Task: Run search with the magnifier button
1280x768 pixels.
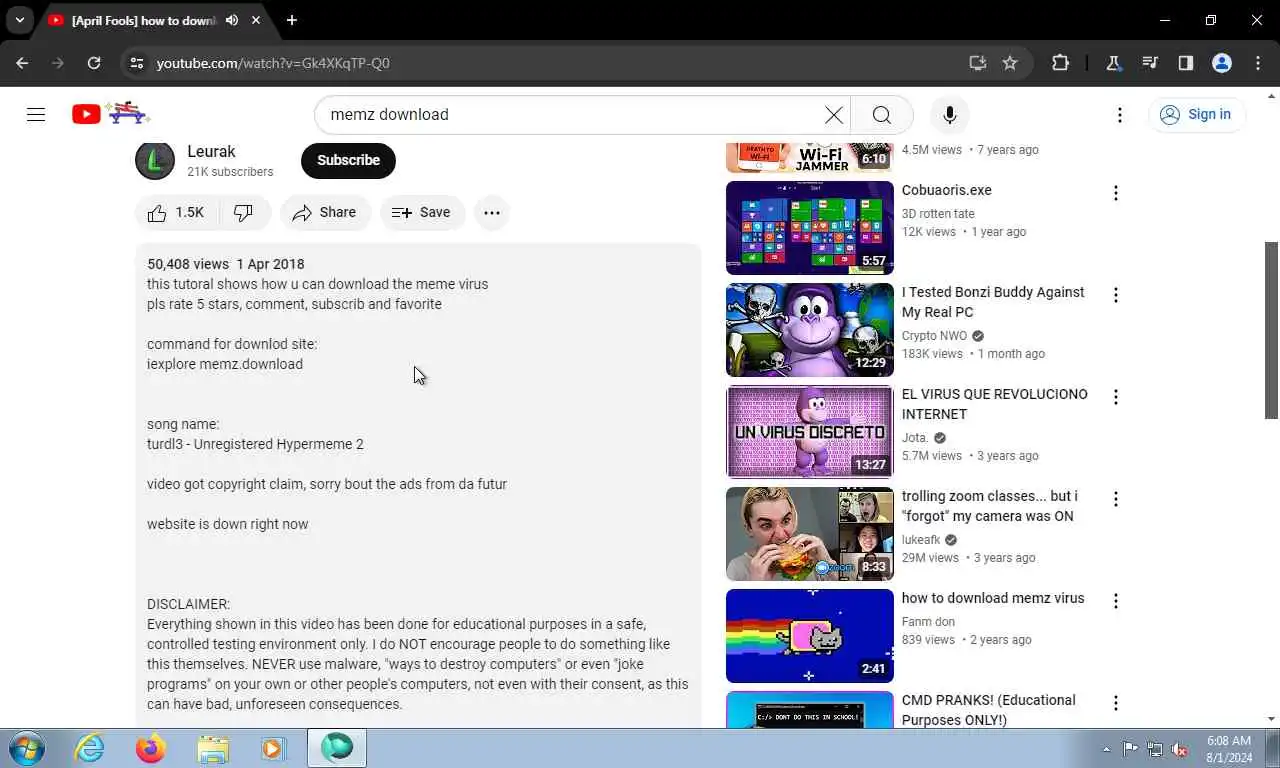Action: pyautogui.click(x=881, y=114)
